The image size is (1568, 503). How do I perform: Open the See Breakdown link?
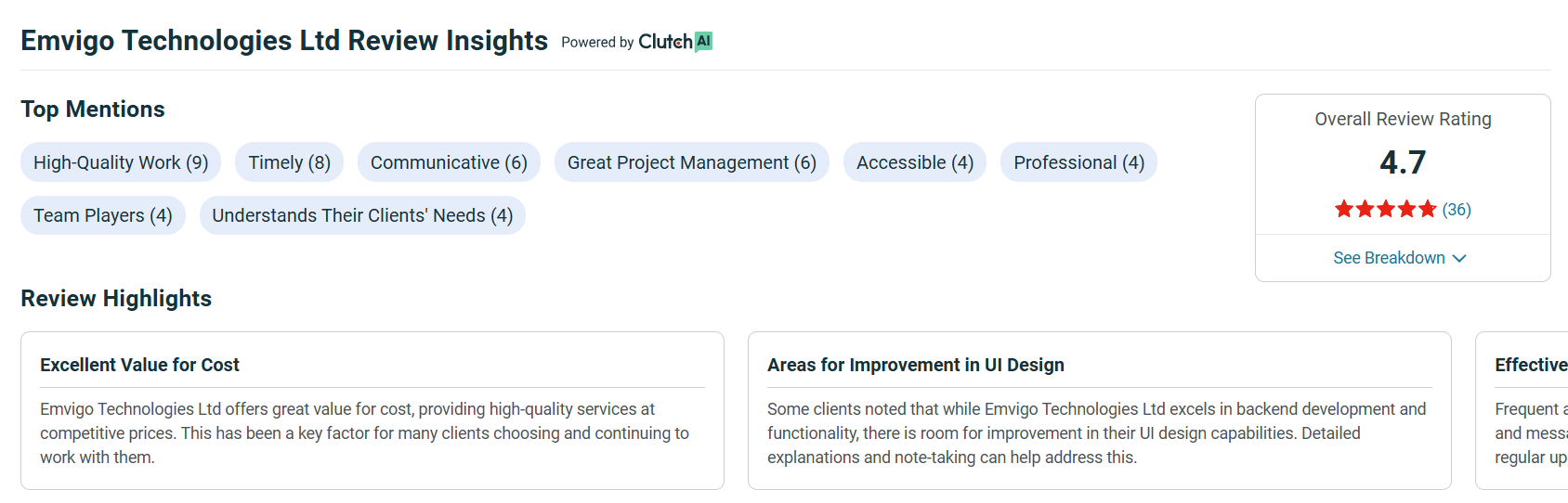(x=1390, y=258)
